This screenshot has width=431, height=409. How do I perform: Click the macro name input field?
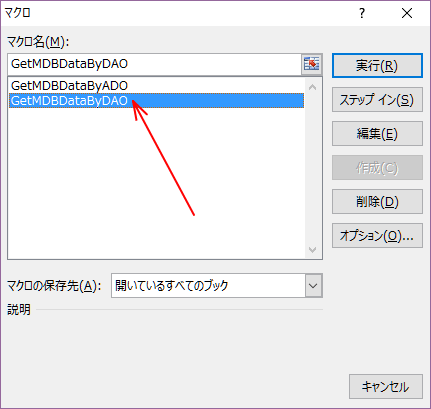(x=155, y=64)
